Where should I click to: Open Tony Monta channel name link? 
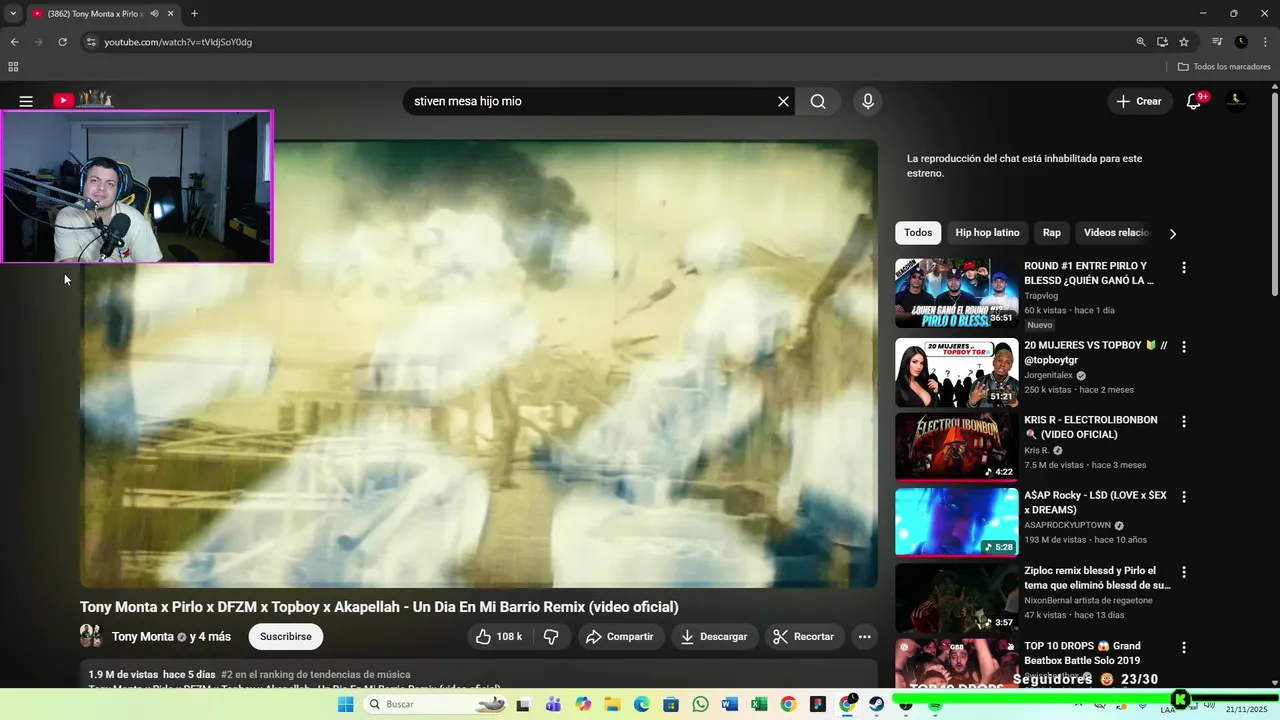click(143, 637)
